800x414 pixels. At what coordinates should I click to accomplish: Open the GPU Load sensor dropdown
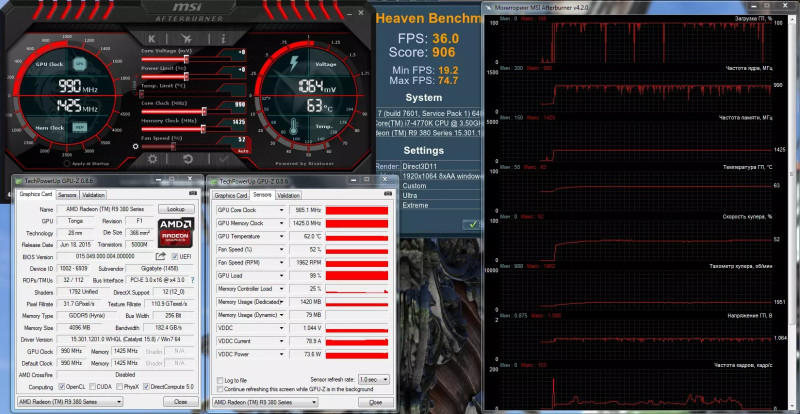[281, 276]
